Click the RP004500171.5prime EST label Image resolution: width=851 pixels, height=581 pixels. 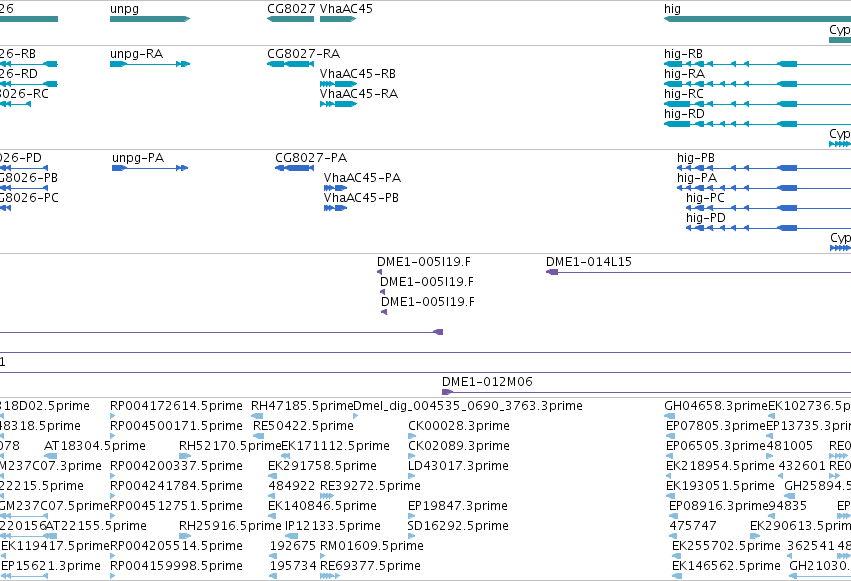[x=176, y=426]
